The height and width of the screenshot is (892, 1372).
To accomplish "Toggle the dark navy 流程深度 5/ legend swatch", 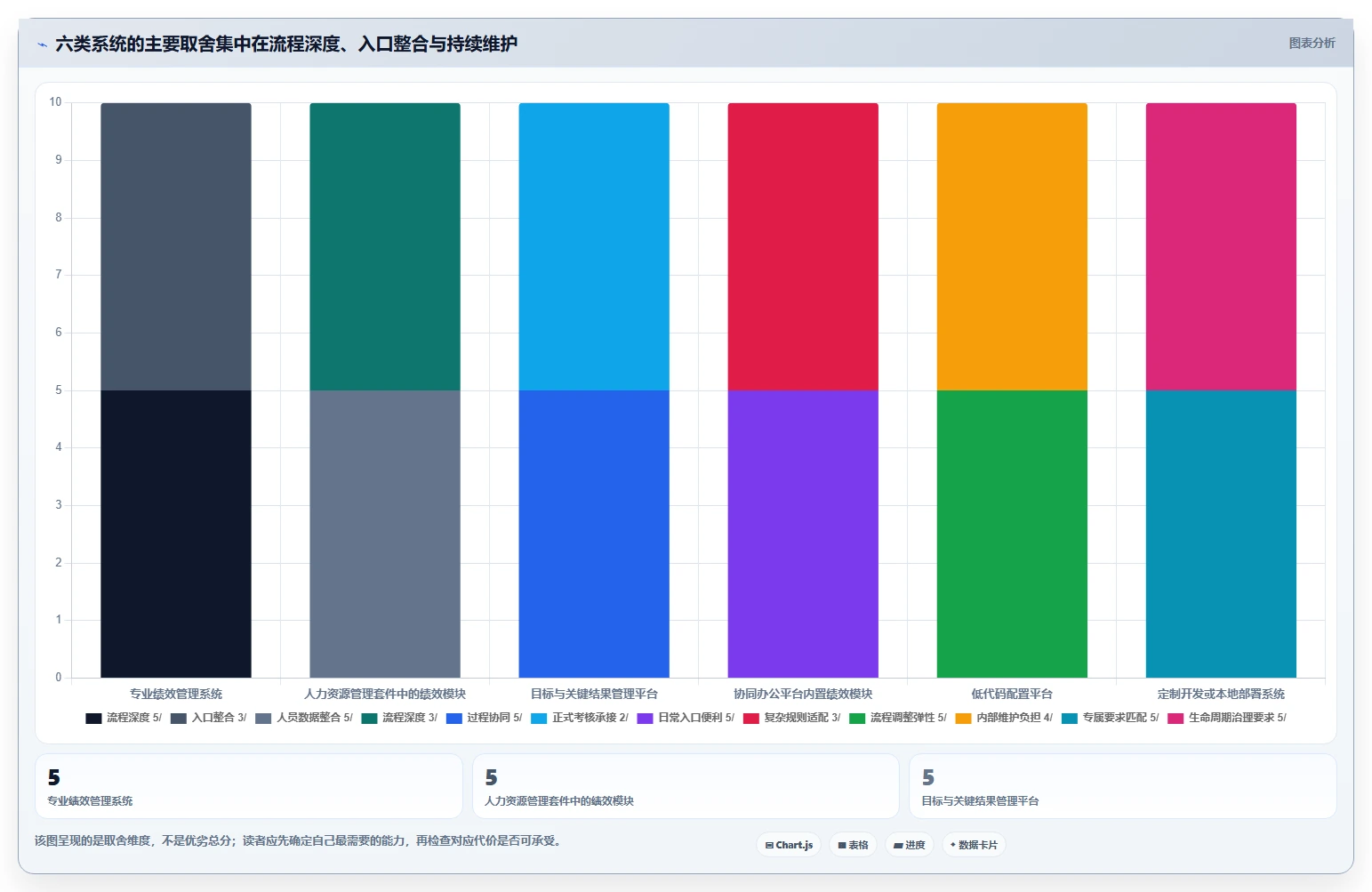I will [93, 718].
